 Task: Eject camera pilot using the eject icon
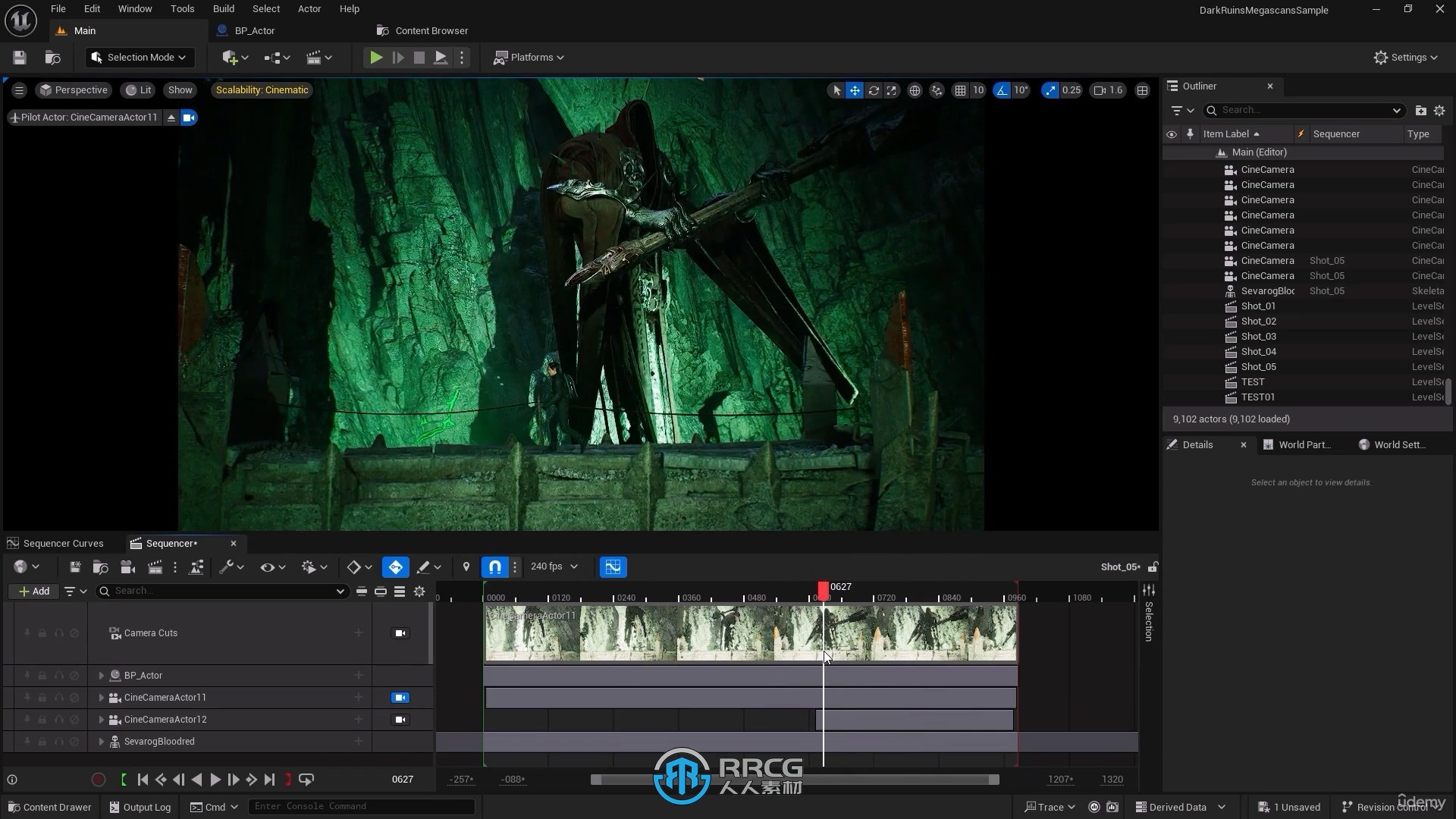coord(171,118)
